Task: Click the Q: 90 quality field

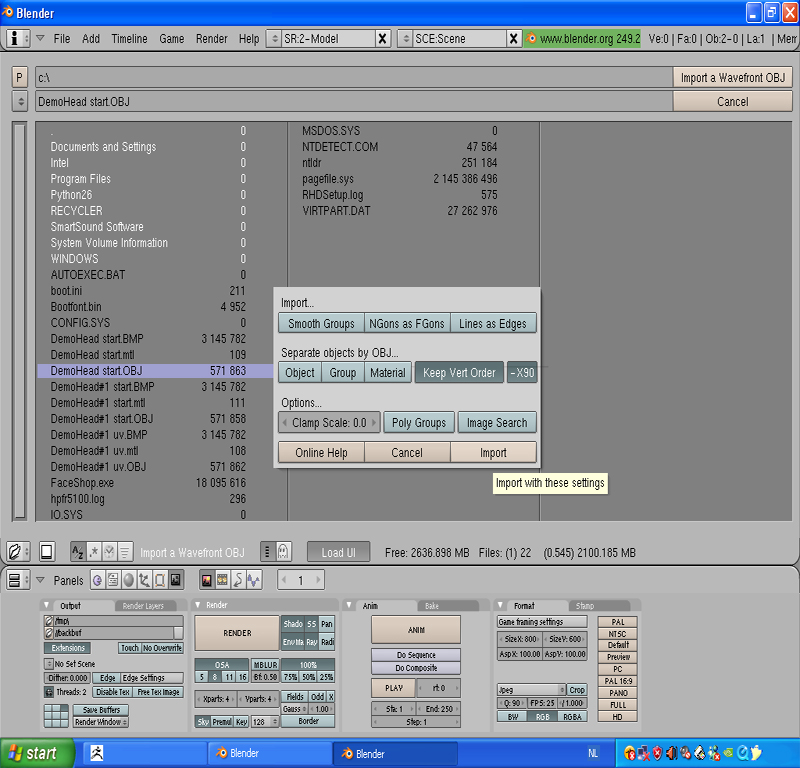Action: 512,703
